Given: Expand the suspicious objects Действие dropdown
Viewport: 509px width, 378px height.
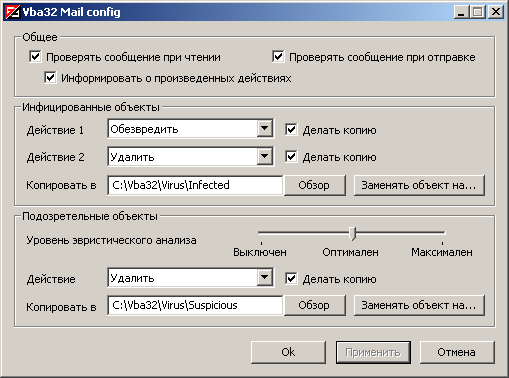Looking at the screenshot, I should click(265, 277).
